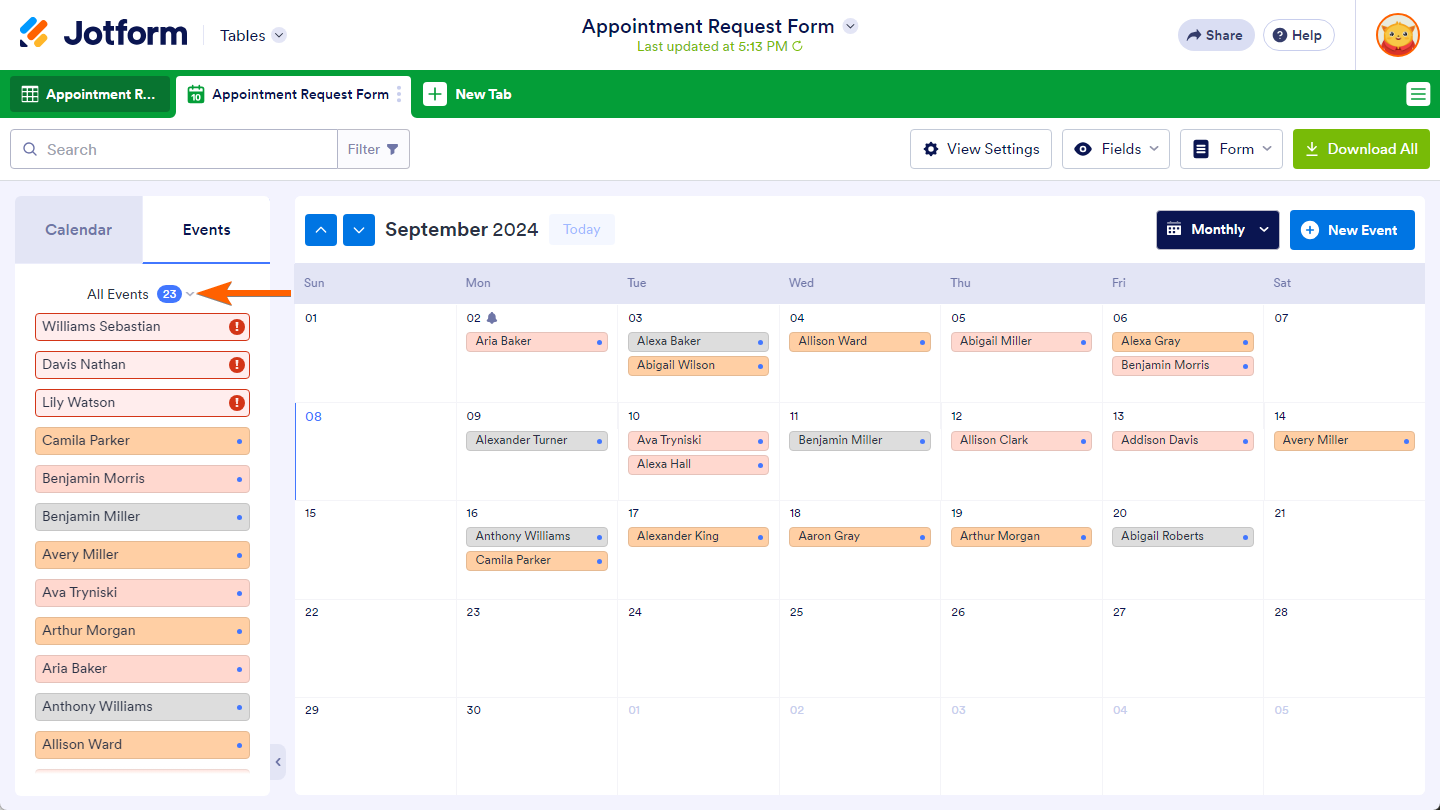Switch to the Calendar side tab
This screenshot has height=810, width=1440.
(79, 230)
